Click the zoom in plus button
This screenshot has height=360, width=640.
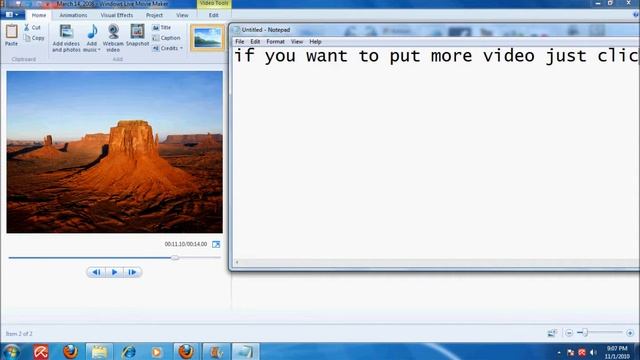click(630, 333)
